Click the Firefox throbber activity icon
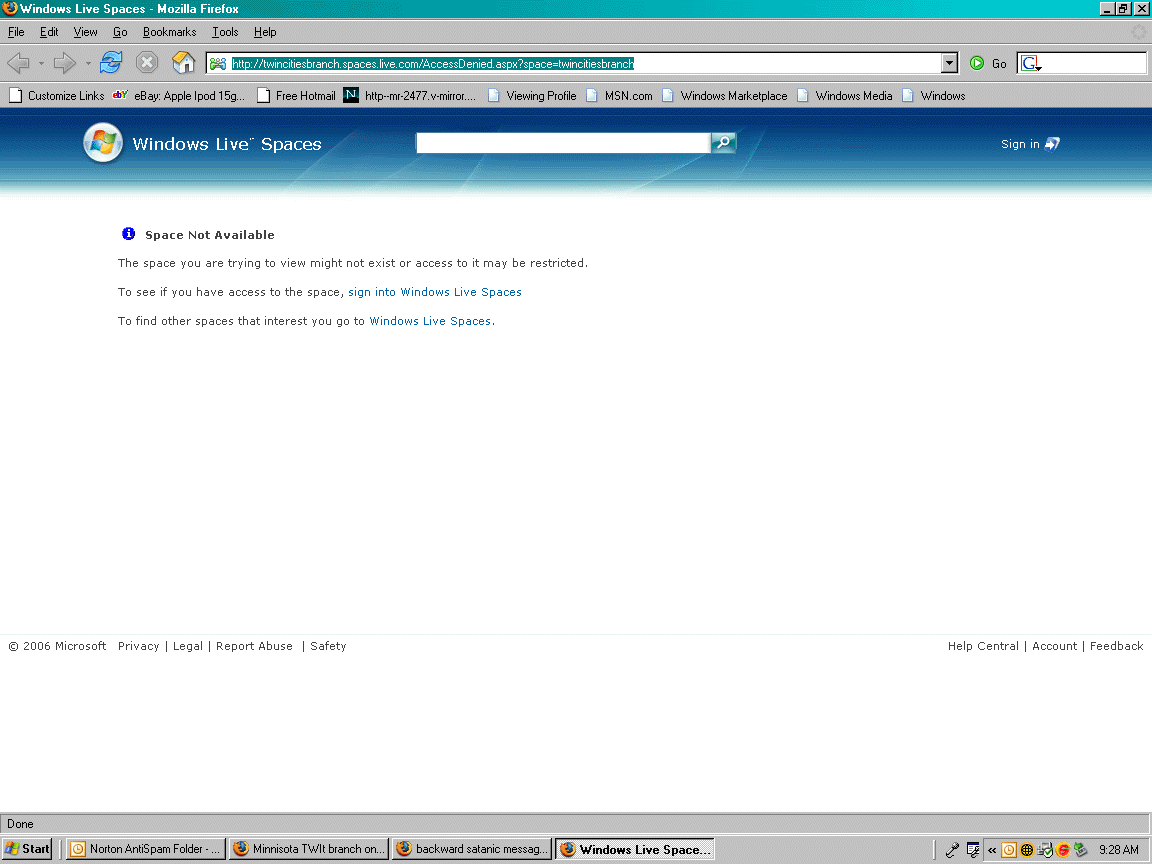This screenshot has width=1152, height=864. pyautogui.click(x=1138, y=32)
